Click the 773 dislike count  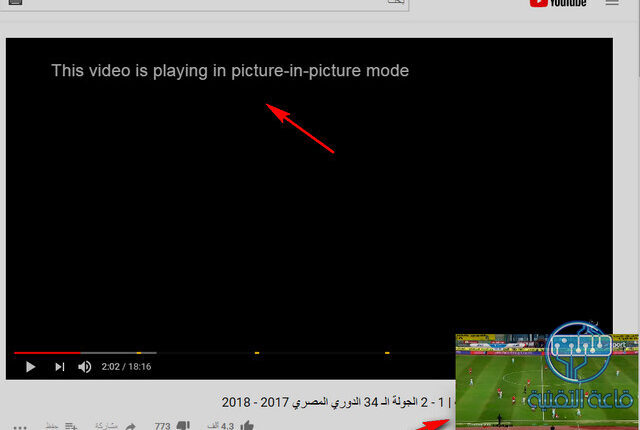(162, 426)
